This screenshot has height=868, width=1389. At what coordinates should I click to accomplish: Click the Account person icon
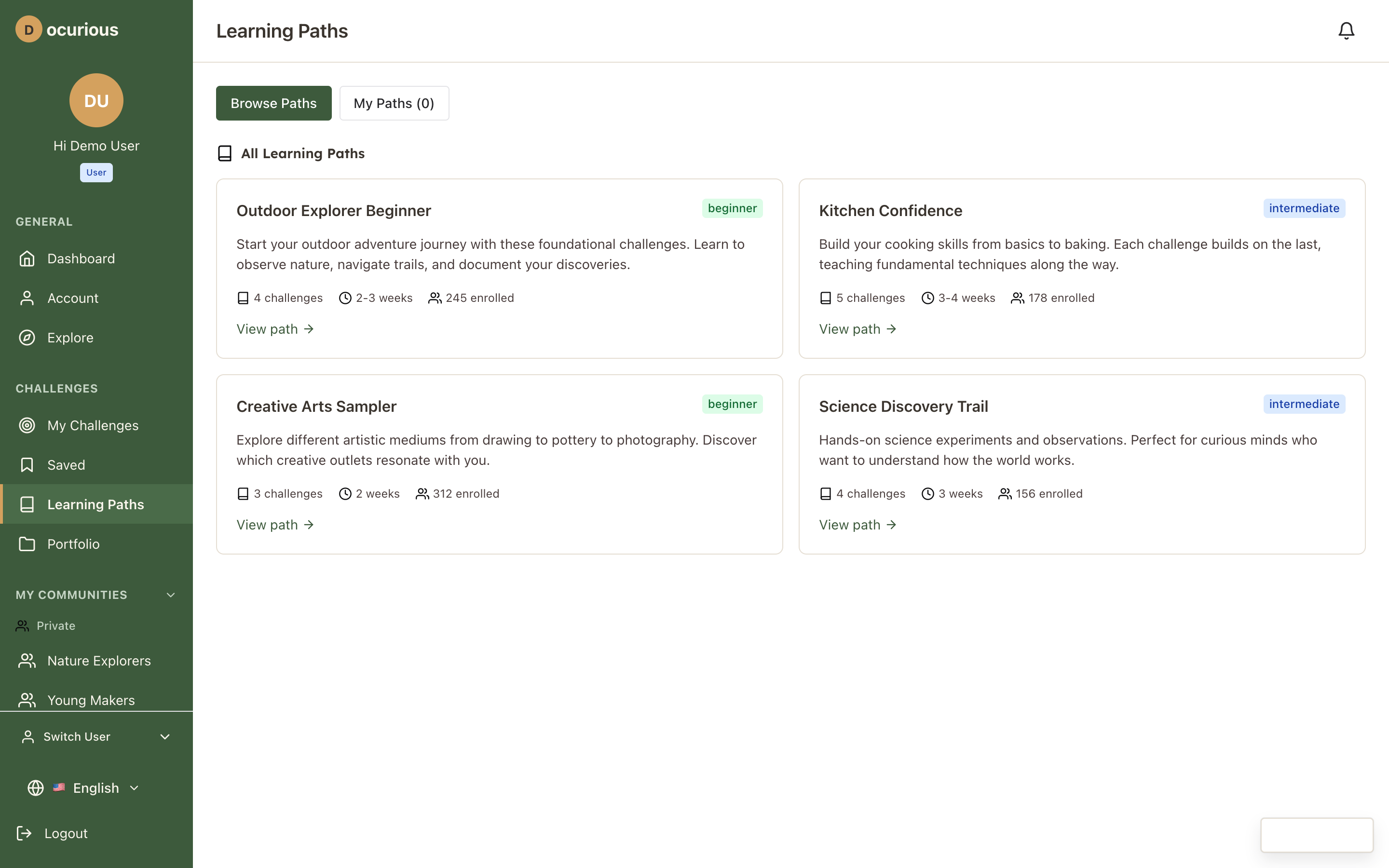(27, 298)
